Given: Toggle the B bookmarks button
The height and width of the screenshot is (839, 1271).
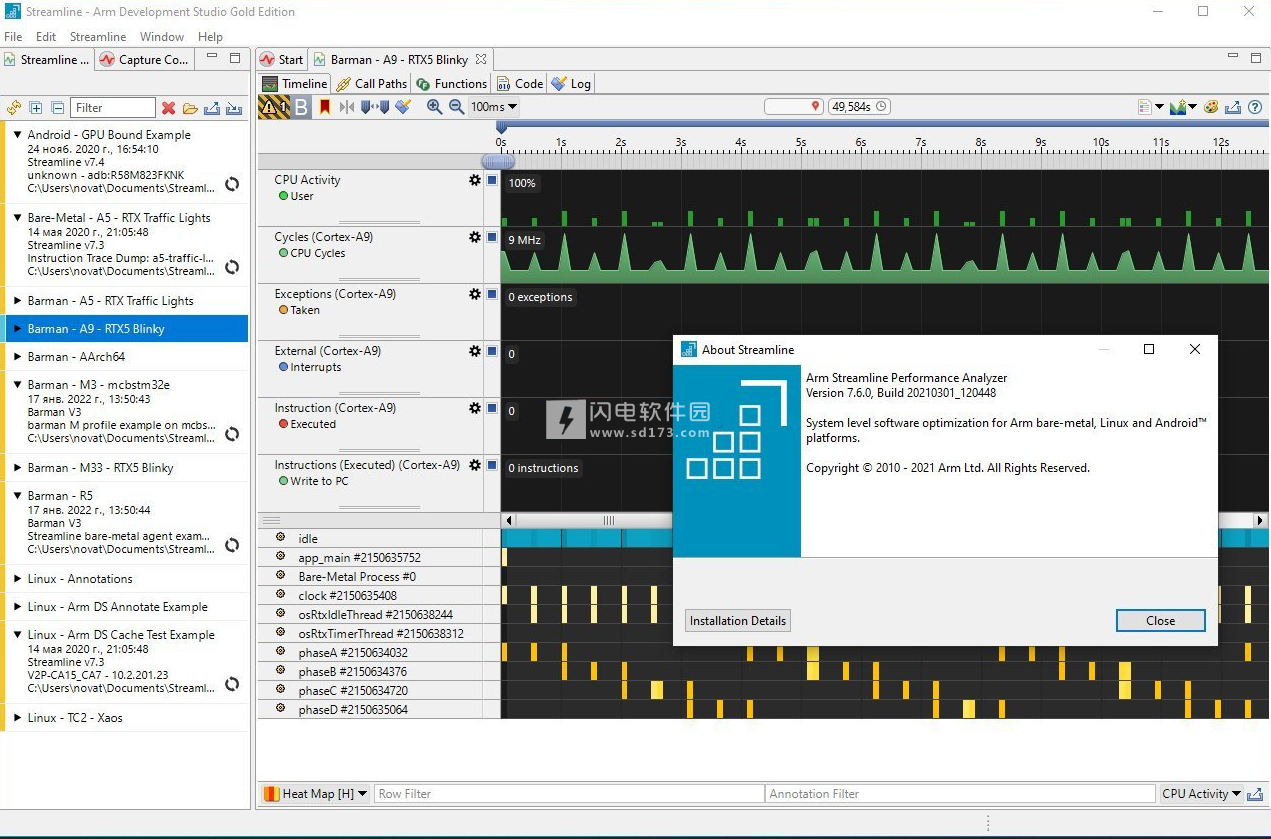Looking at the screenshot, I should 302,107.
